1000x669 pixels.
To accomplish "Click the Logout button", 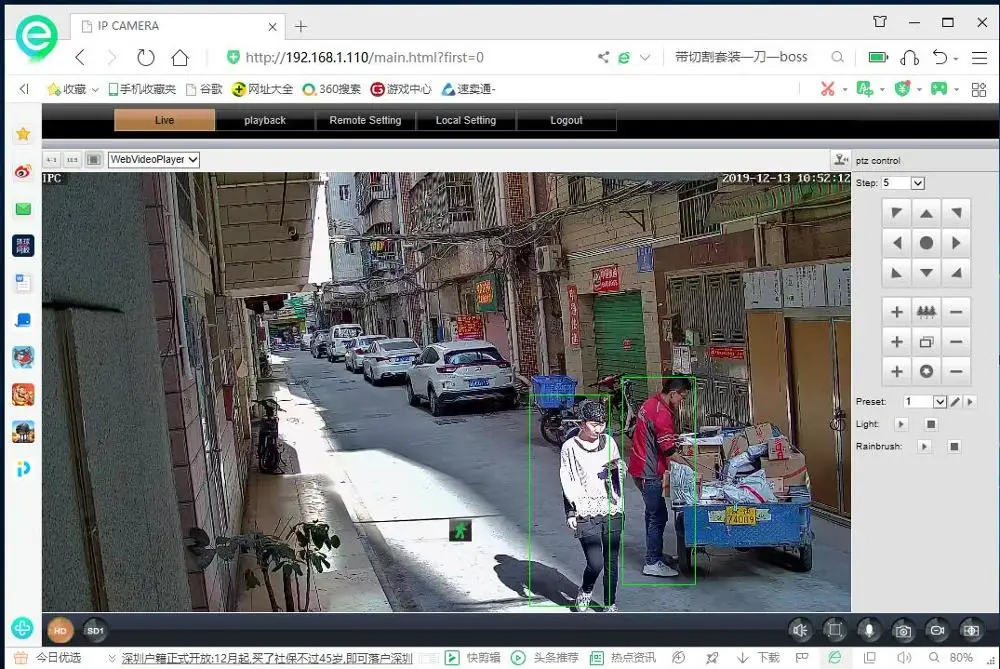I will [x=566, y=121].
